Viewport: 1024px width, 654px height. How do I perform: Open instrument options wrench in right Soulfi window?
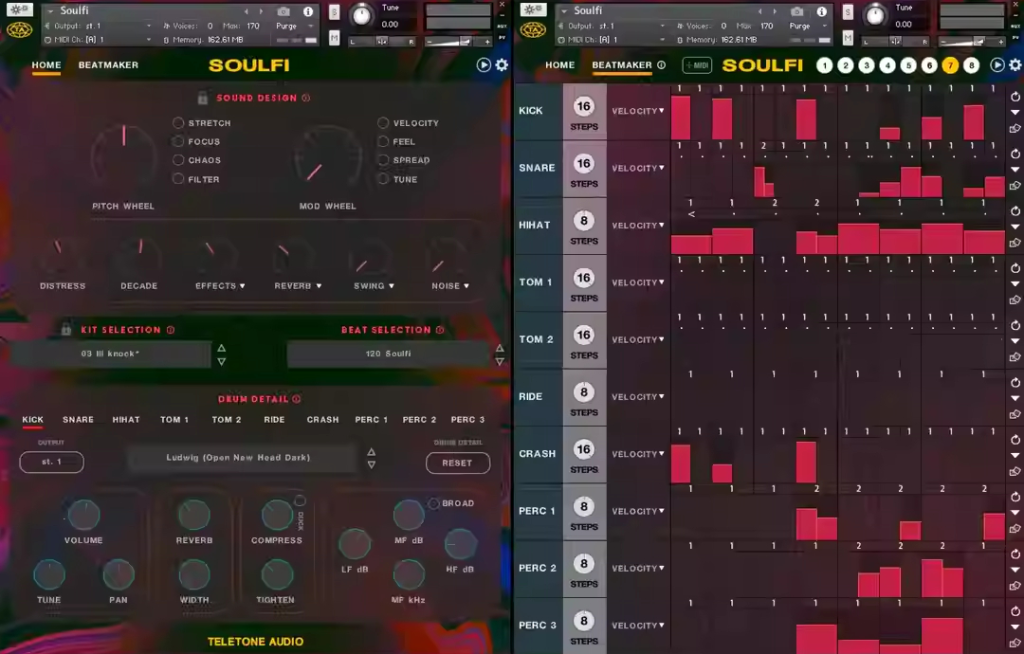[x=533, y=10]
